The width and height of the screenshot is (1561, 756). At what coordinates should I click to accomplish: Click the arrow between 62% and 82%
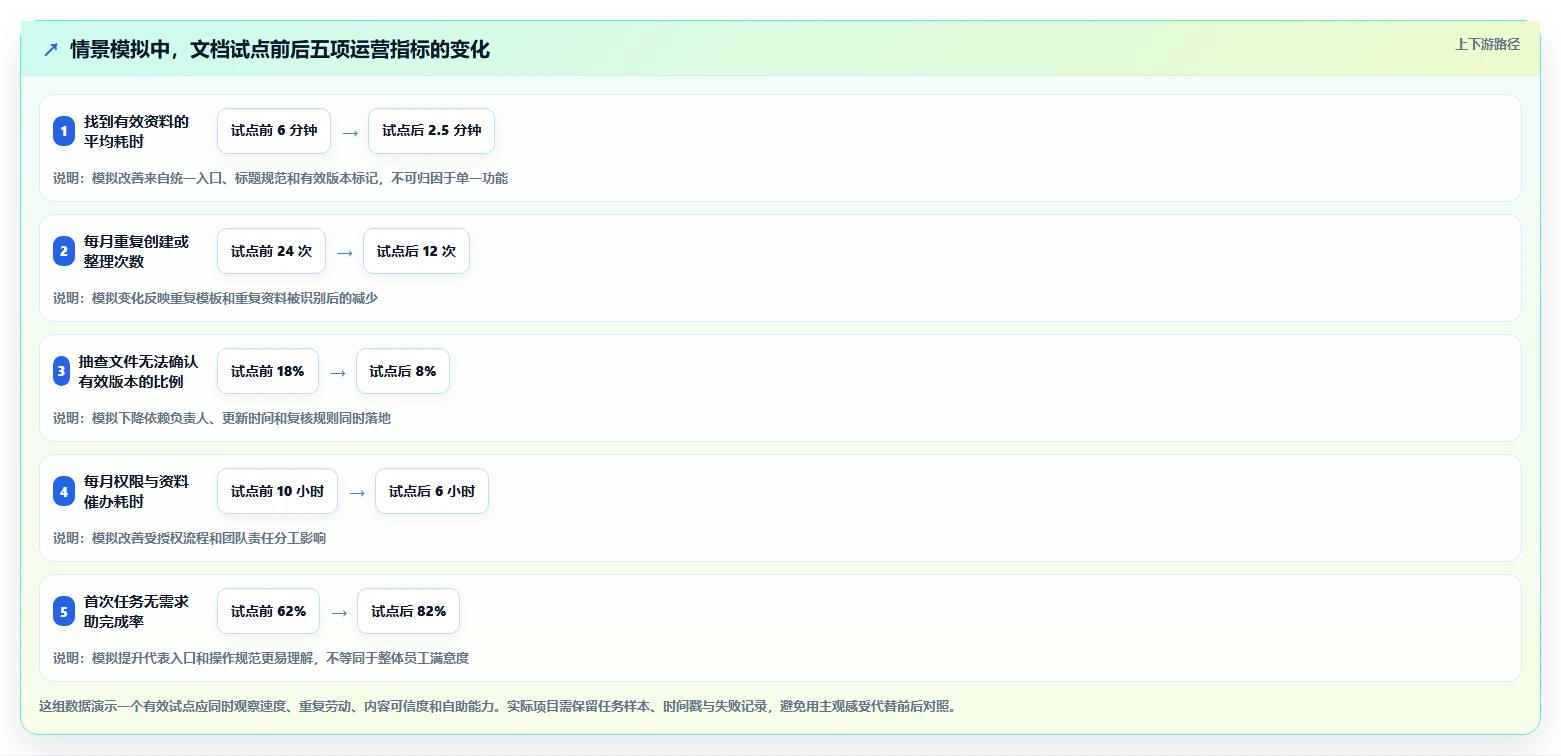(339, 612)
